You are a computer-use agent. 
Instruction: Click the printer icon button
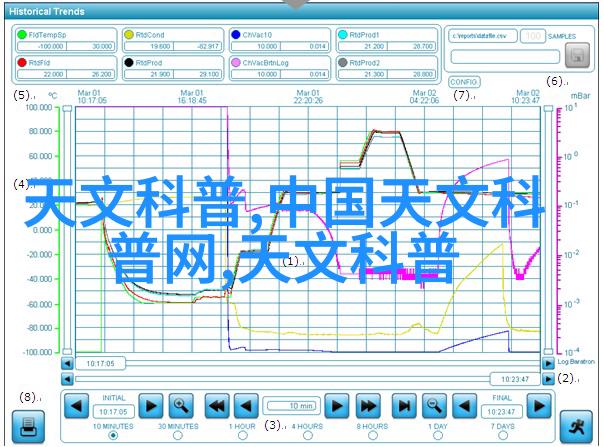pyautogui.click(x=28, y=426)
